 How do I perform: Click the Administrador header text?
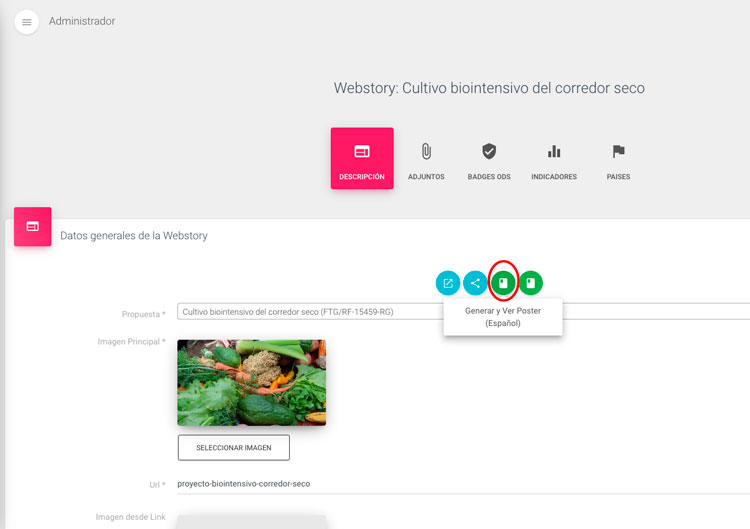[x=82, y=21]
